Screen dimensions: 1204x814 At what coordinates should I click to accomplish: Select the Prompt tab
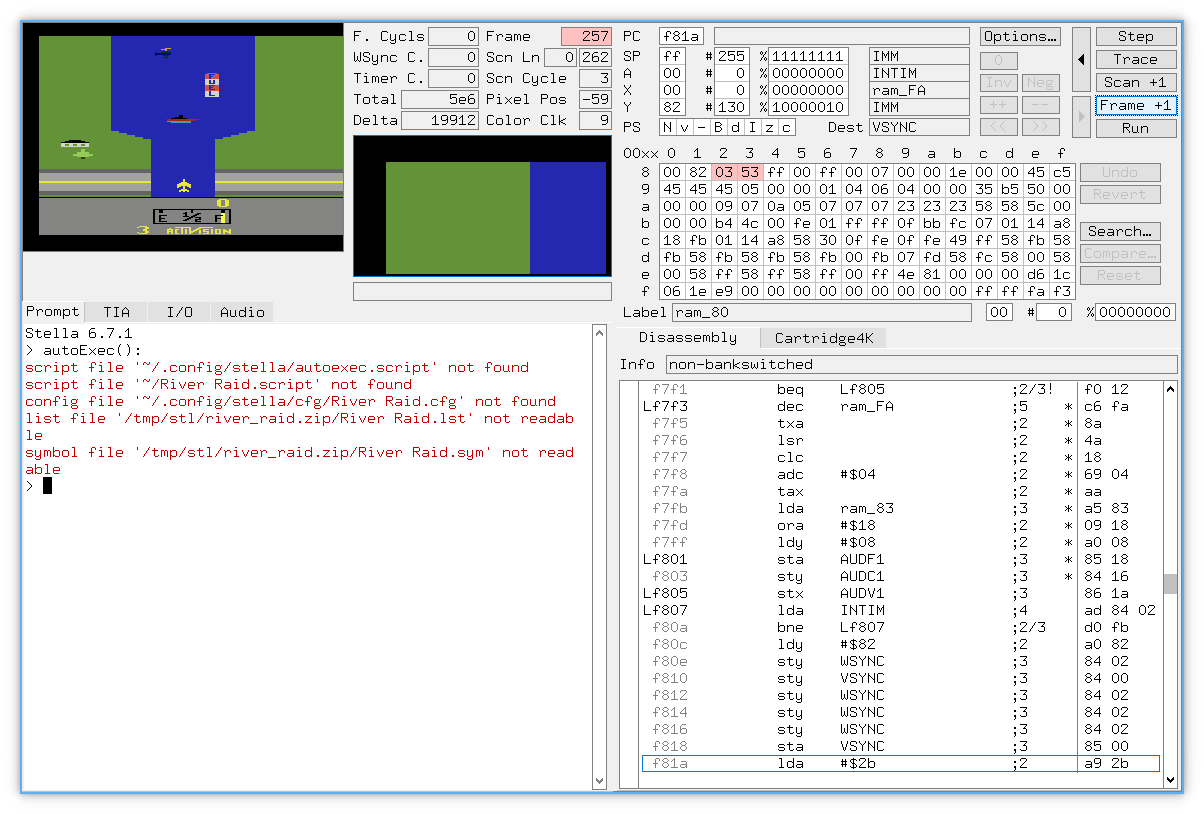[x=52, y=311]
